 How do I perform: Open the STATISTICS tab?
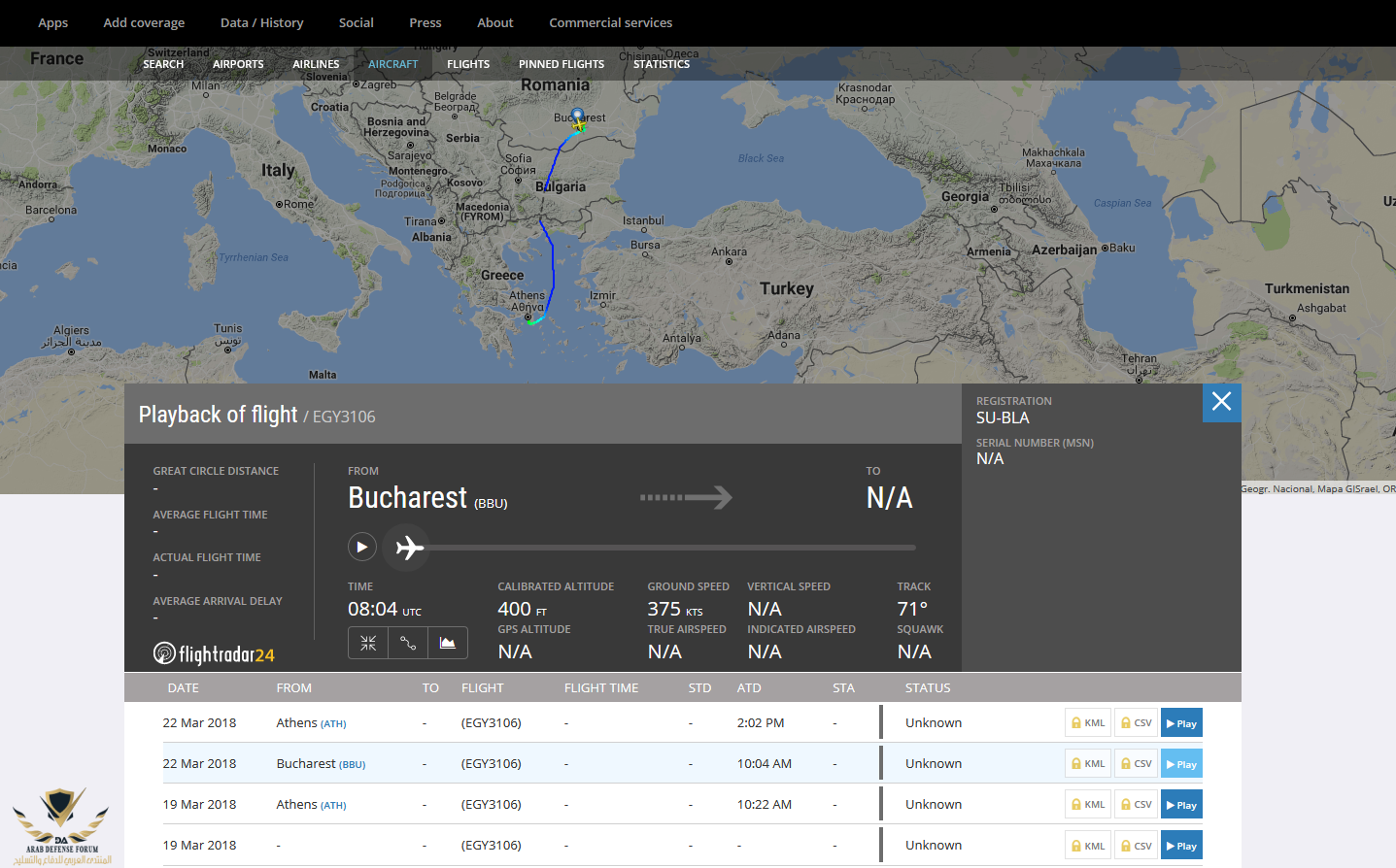point(662,64)
